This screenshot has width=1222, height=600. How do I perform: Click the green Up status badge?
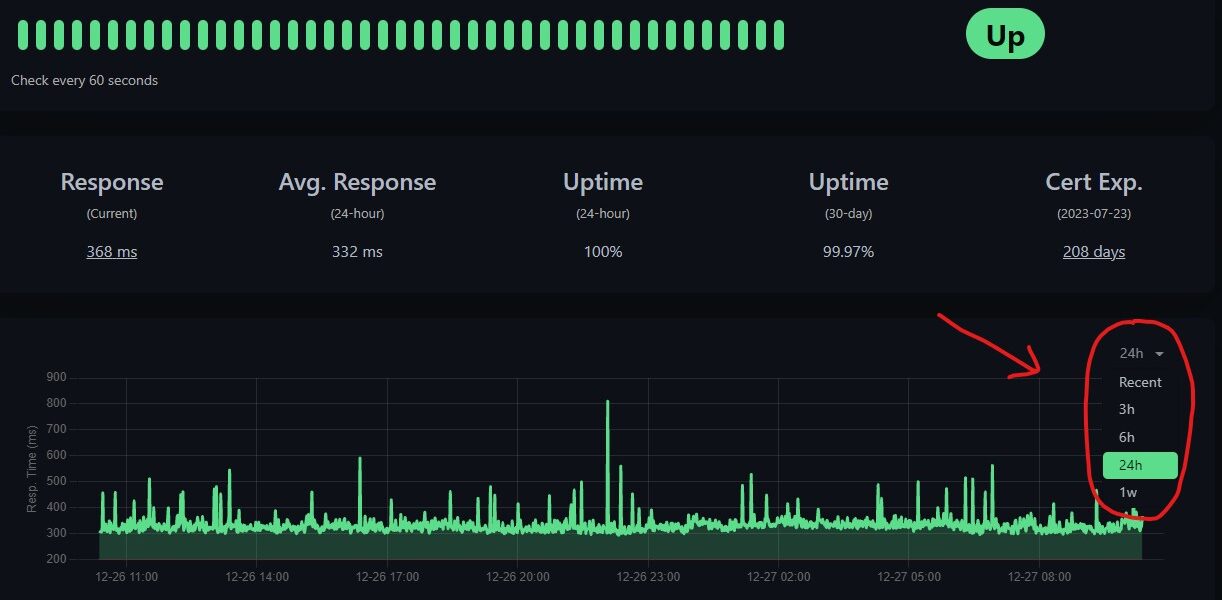1005,36
